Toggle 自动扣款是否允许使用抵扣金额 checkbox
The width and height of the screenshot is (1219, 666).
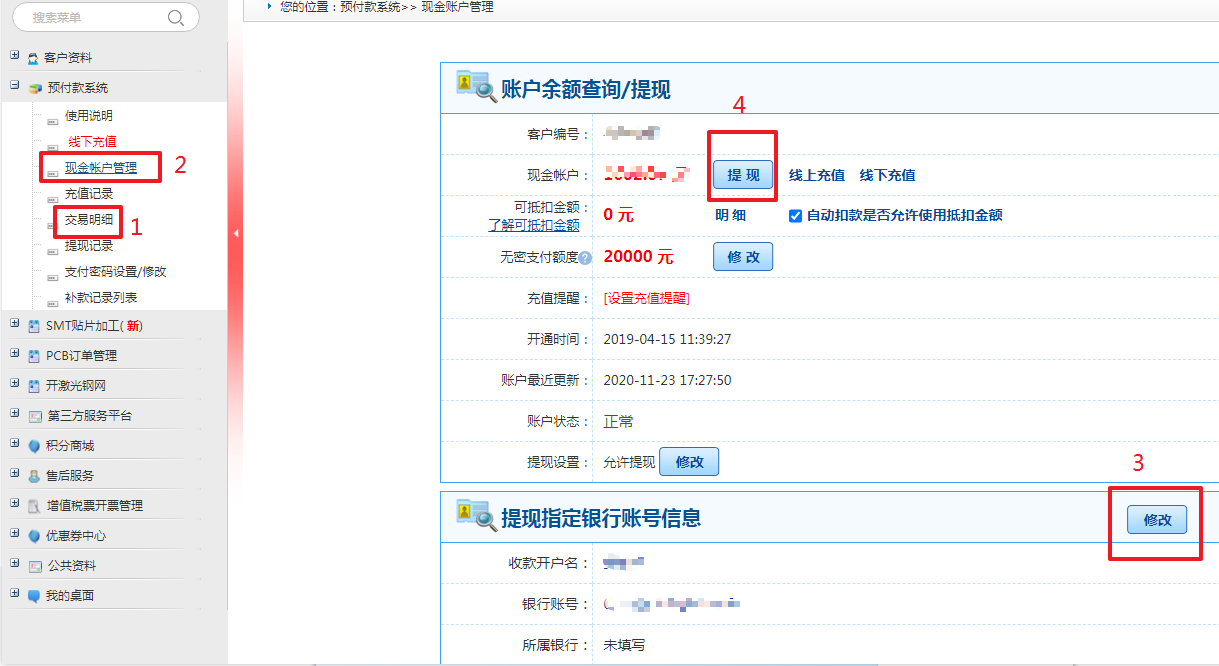coord(796,215)
